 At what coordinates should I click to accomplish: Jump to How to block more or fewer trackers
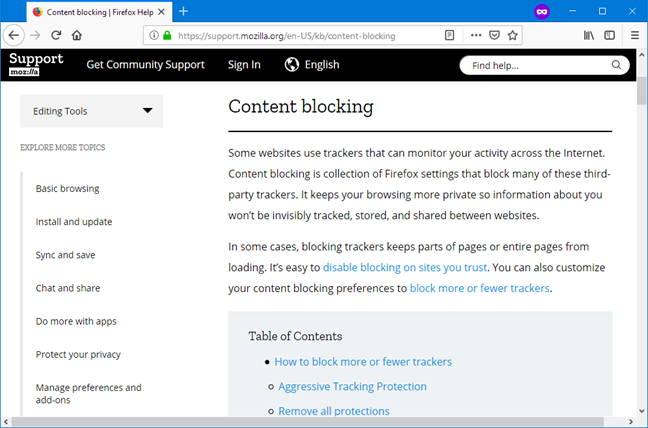coord(363,362)
